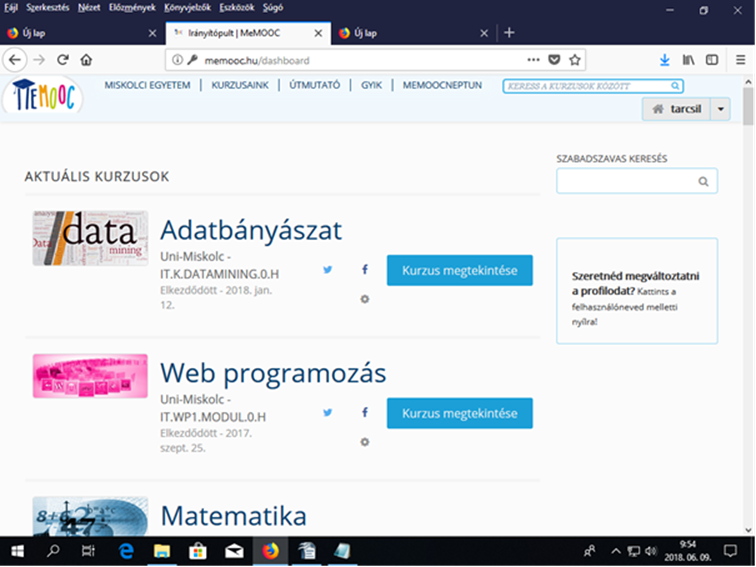The image size is (756, 567).
Task: Open the Firefox home page icon
Action: coord(86,60)
